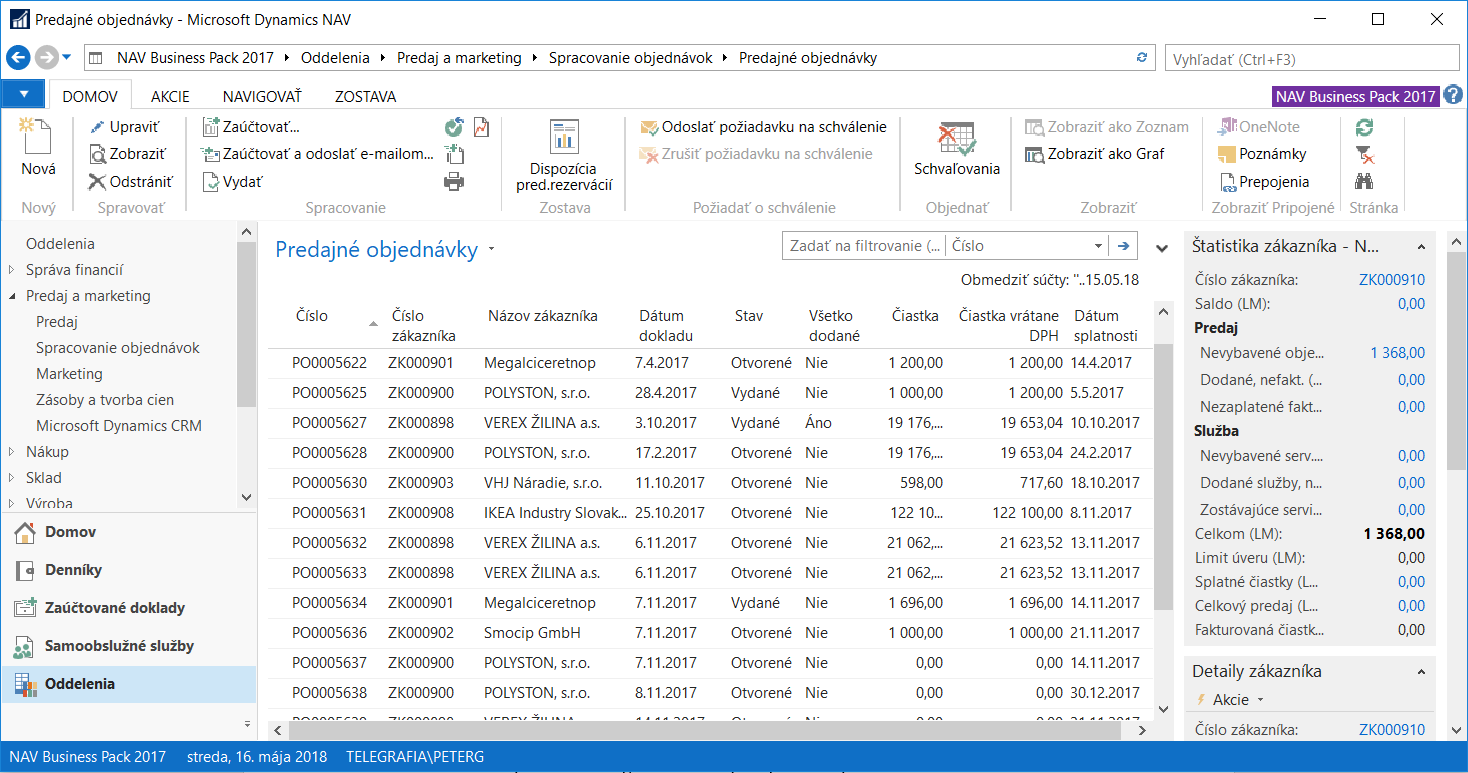Select Microsoft Dynamics CRM in the tree

click(119, 426)
